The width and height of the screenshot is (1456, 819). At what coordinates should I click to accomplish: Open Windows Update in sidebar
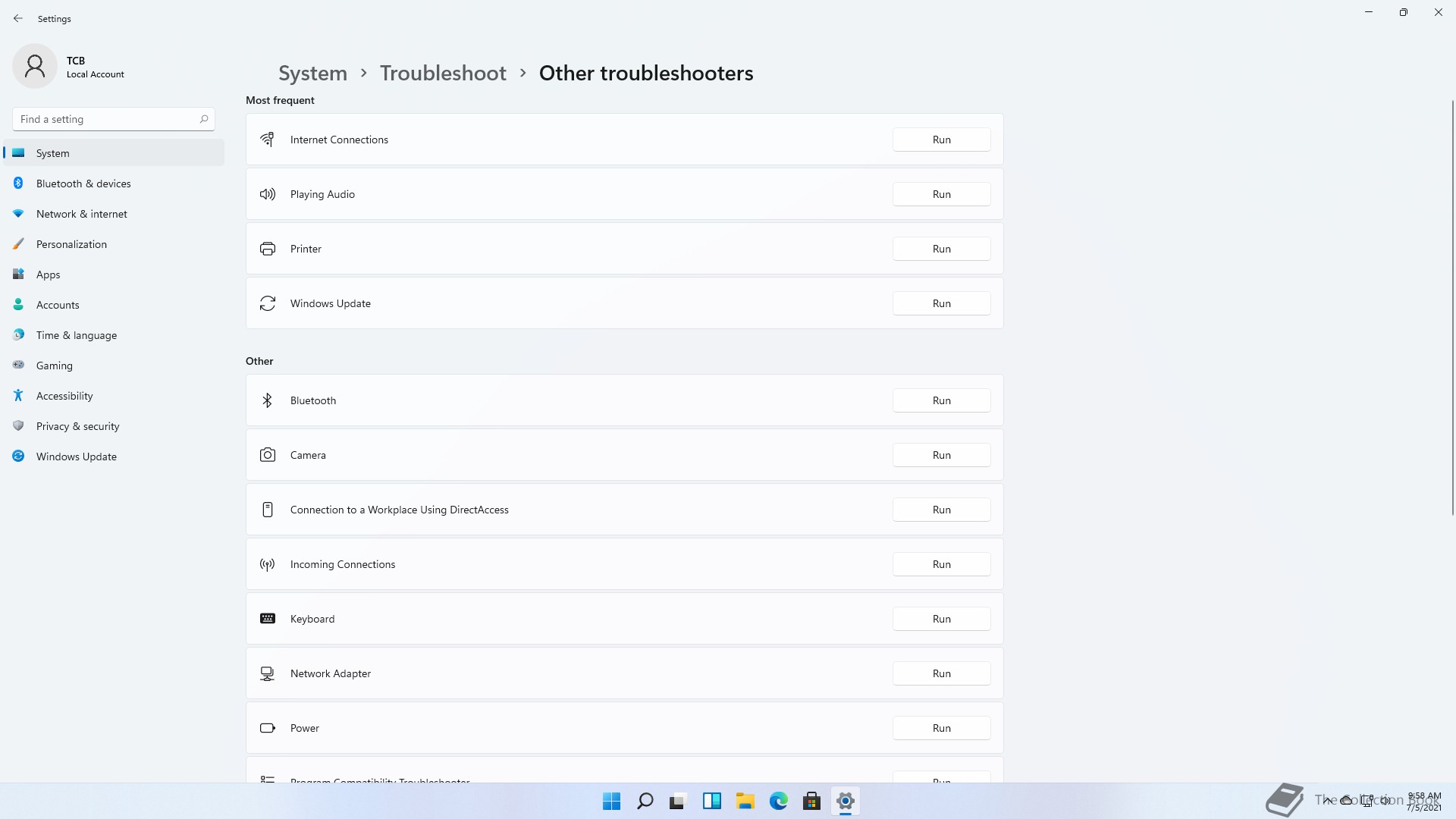click(114, 457)
